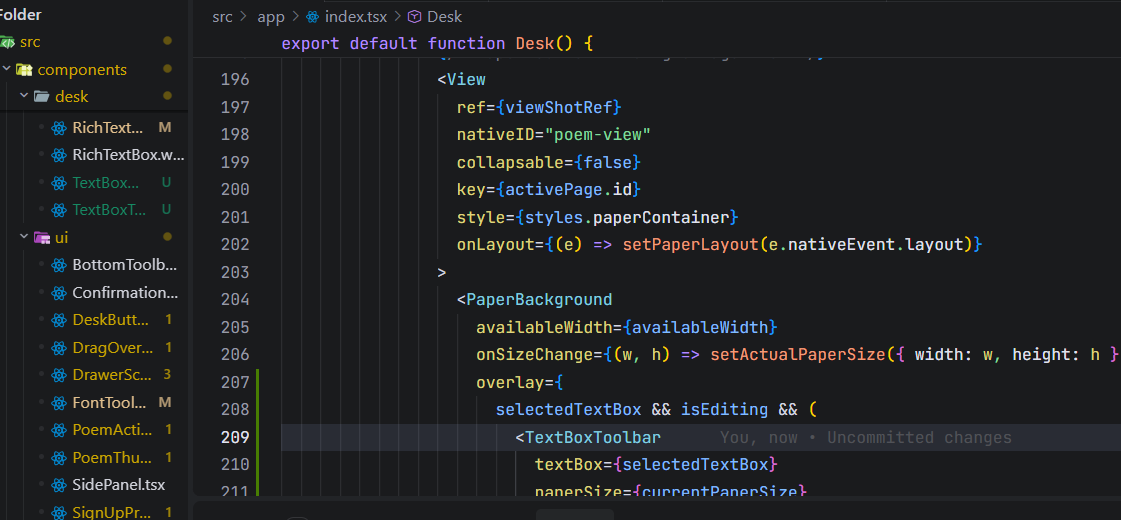This screenshot has width=1121, height=520.
Task: Click the components folder icon
Action: pyautogui.click(x=24, y=70)
